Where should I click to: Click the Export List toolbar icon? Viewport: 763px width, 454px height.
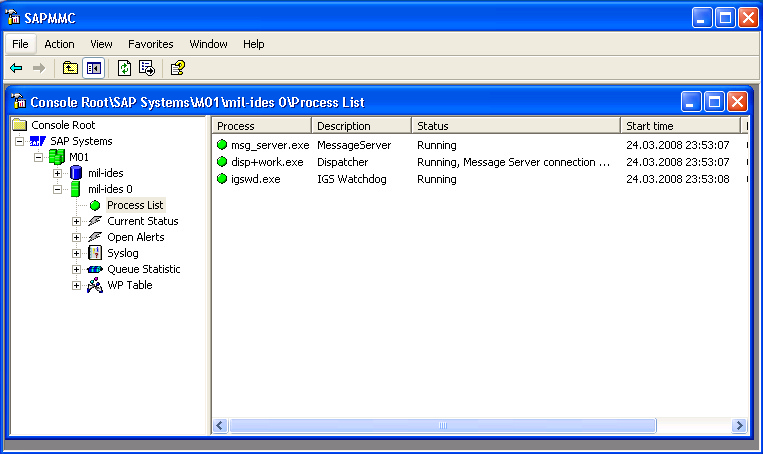point(147,68)
